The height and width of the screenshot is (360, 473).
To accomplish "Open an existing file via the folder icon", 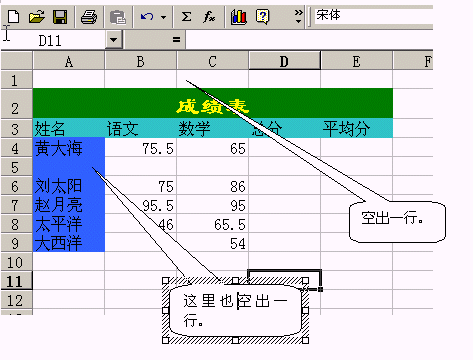I will pyautogui.click(x=37, y=17).
